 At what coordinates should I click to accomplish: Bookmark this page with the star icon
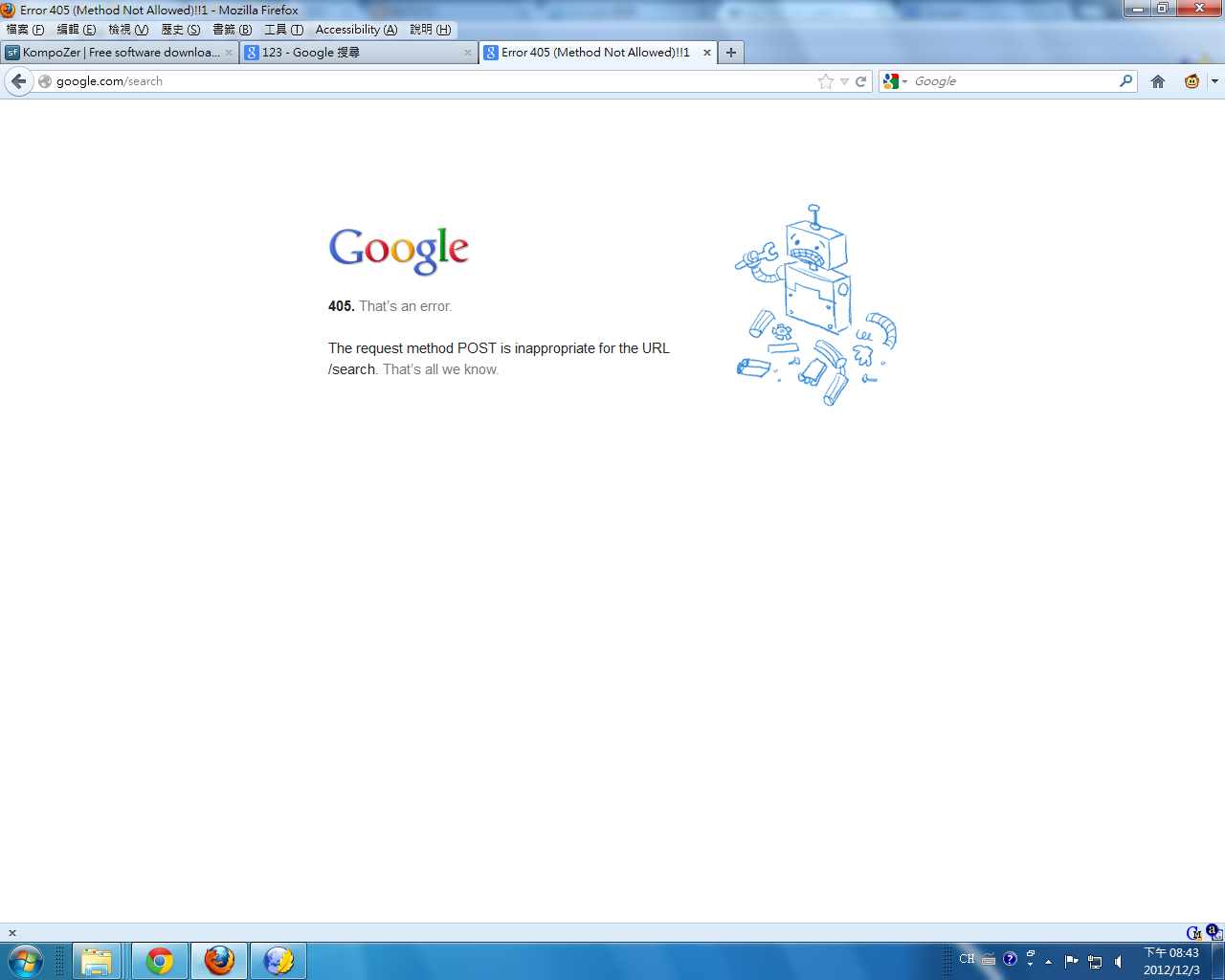(x=826, y=81)
